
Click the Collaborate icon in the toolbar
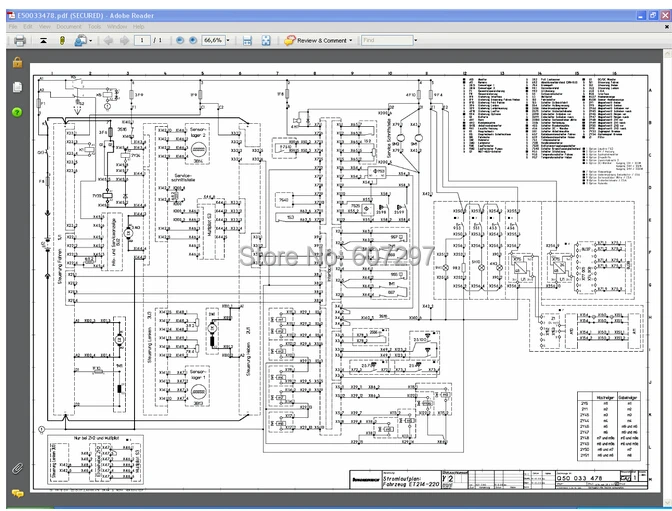click(80, 40)
